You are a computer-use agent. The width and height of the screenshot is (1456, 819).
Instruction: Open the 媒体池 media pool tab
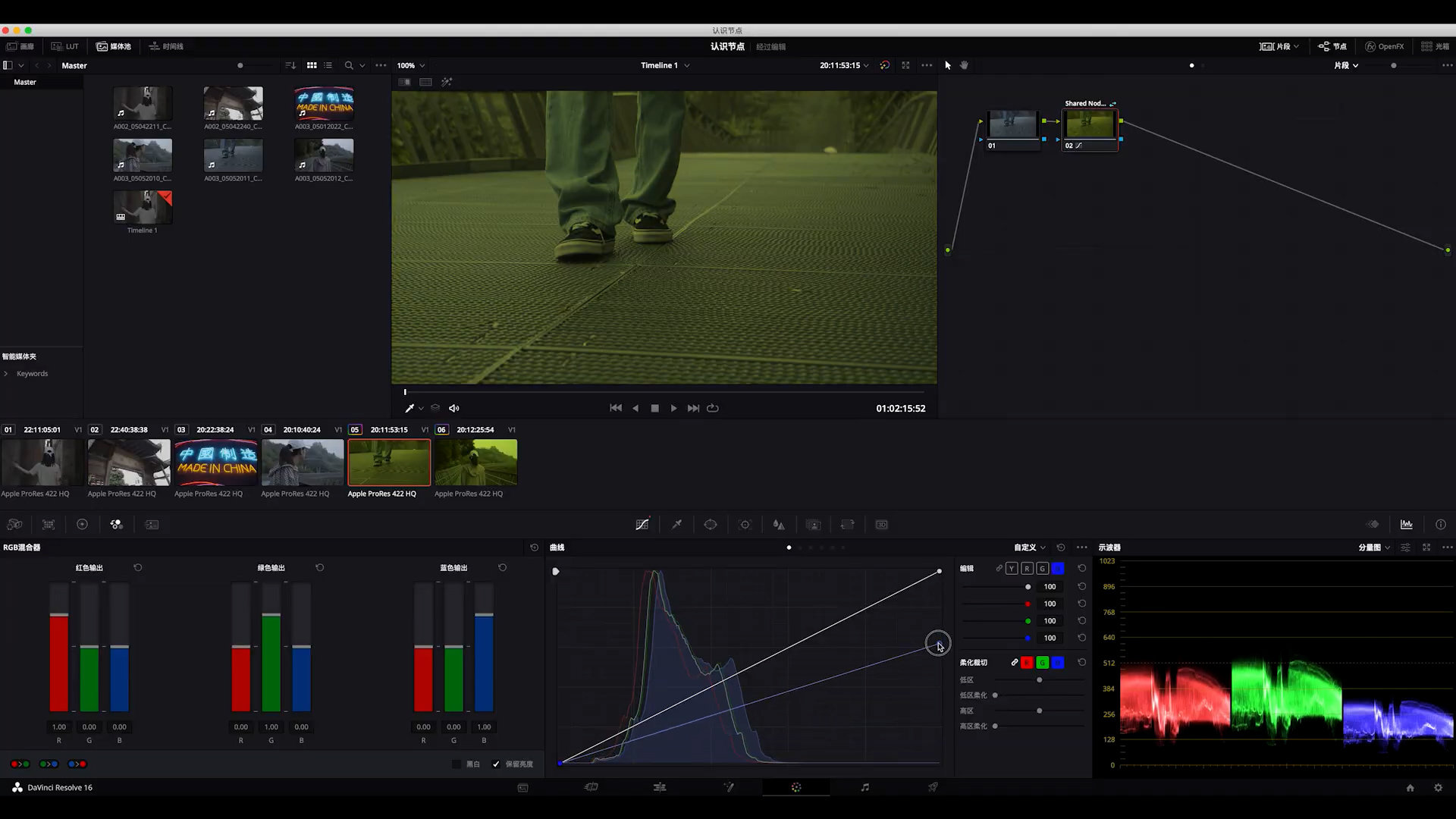point(114,46)
